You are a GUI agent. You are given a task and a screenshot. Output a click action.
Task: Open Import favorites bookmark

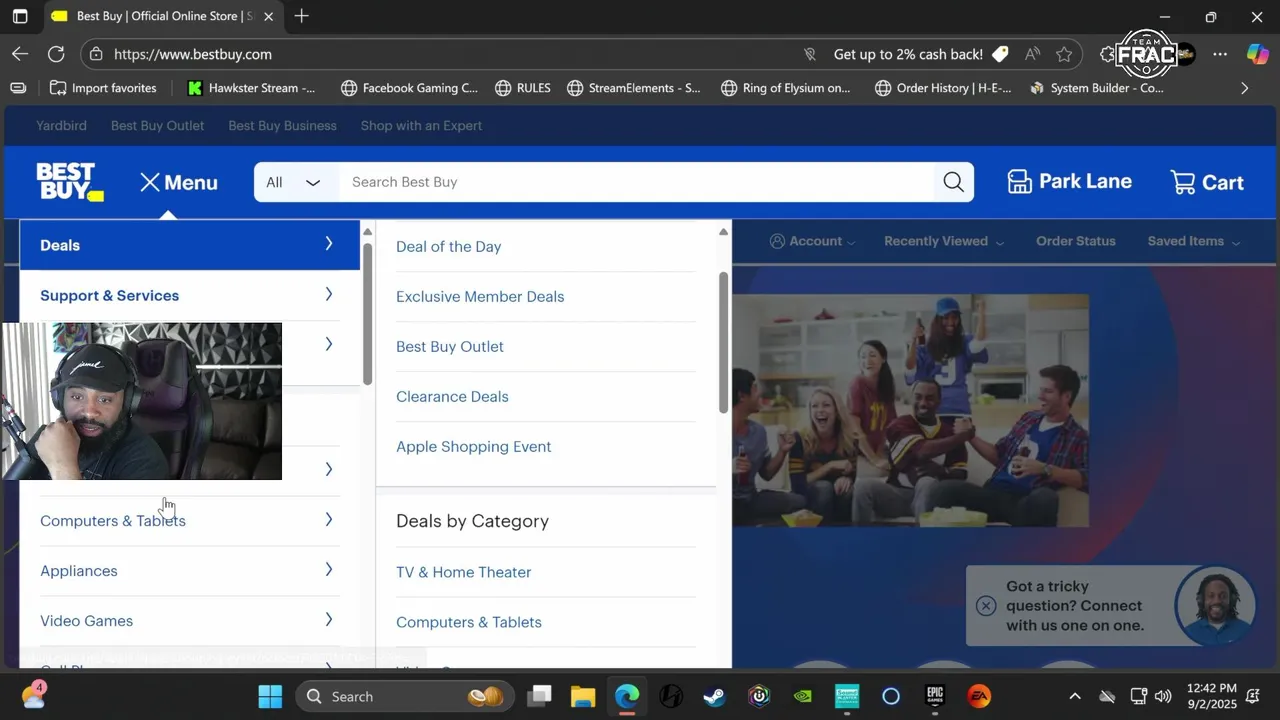(103, 88)
